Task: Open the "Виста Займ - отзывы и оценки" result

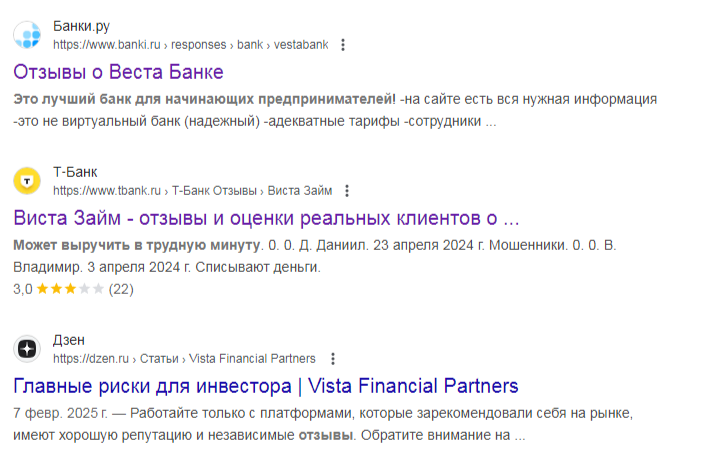Action: (x=266, y=218)
